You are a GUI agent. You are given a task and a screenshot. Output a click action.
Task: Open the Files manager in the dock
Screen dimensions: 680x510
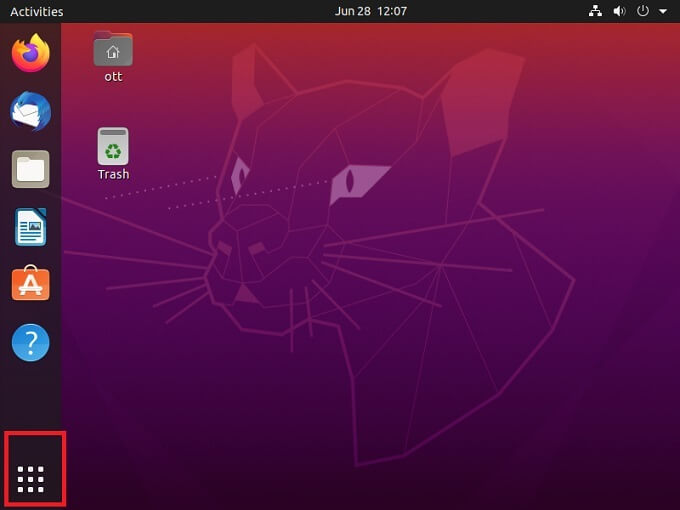coord(30,169)
